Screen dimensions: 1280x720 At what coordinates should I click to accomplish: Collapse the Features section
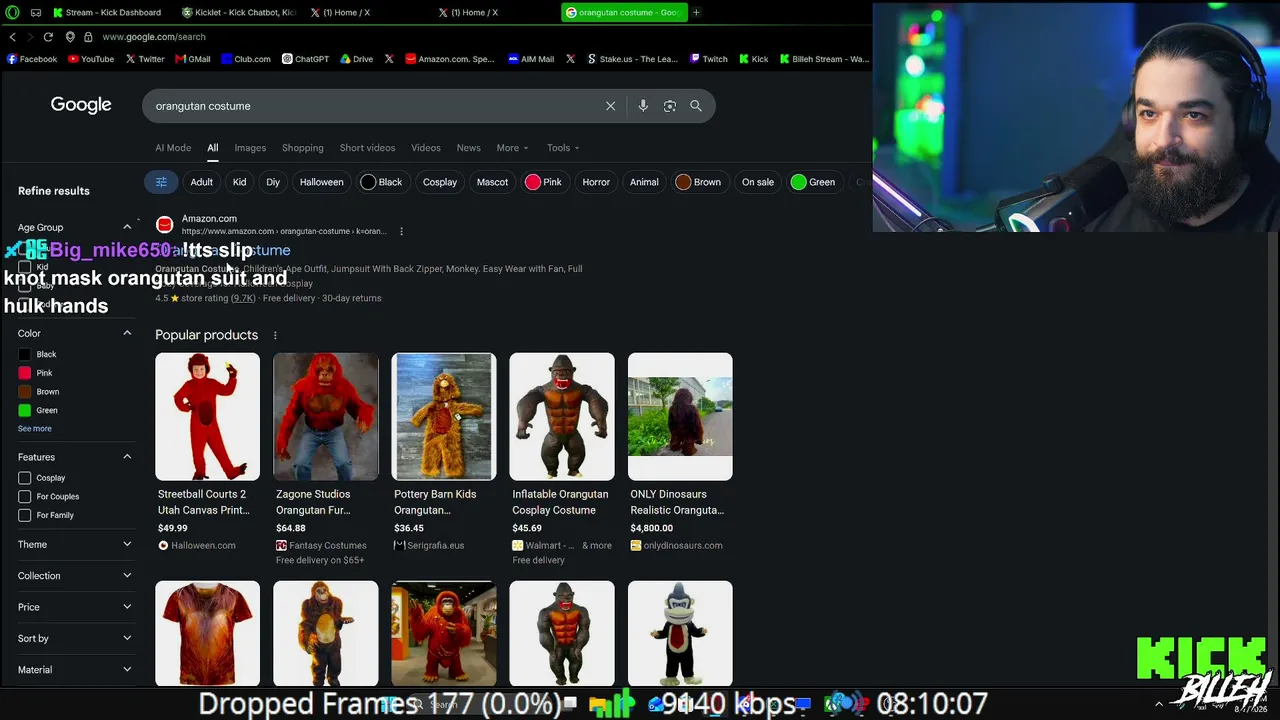tap(127, 457)
